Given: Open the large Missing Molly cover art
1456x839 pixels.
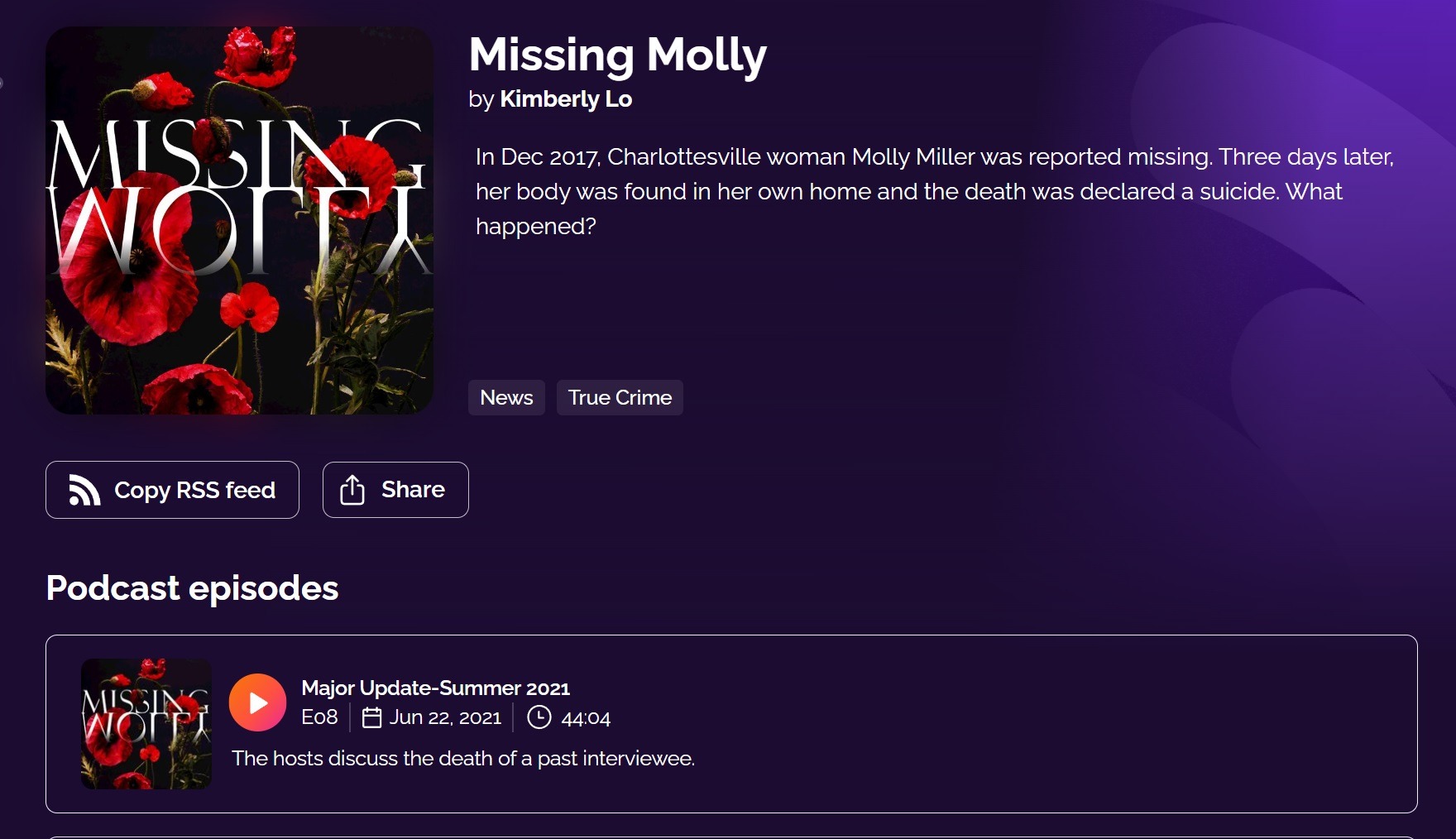Looking at the screenshot, I should point(239,220).
